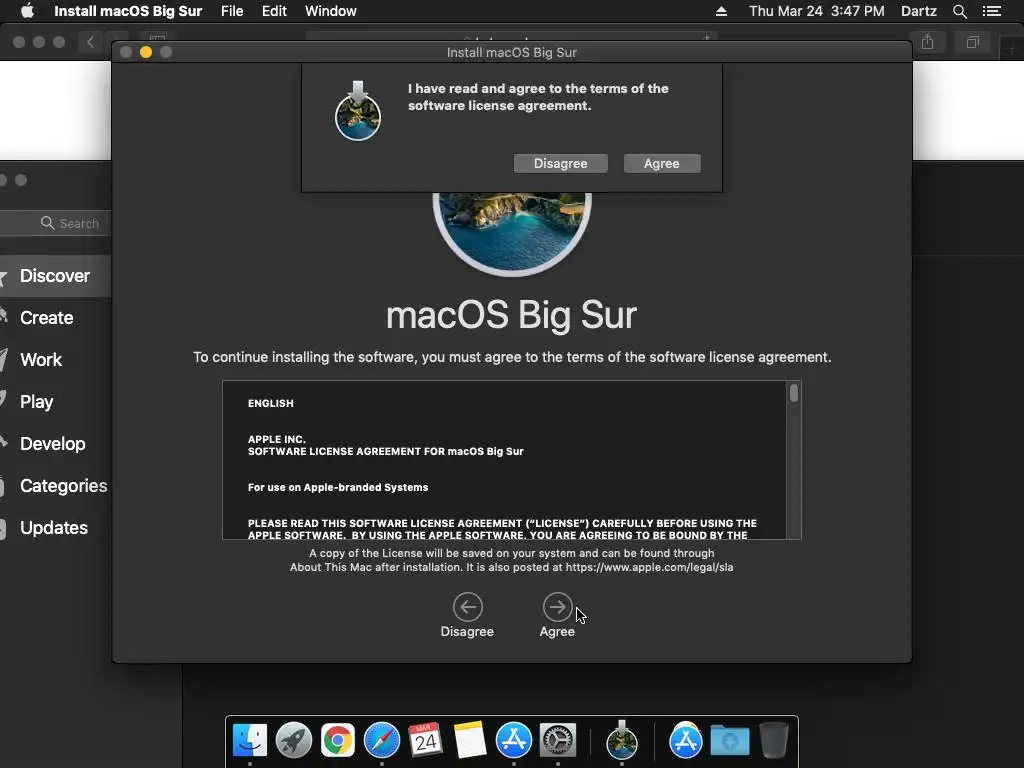Screen dimensions: 1024x768
Task: Click Disagree in the license confirmation dialog
Action: (x=560, y=163)
